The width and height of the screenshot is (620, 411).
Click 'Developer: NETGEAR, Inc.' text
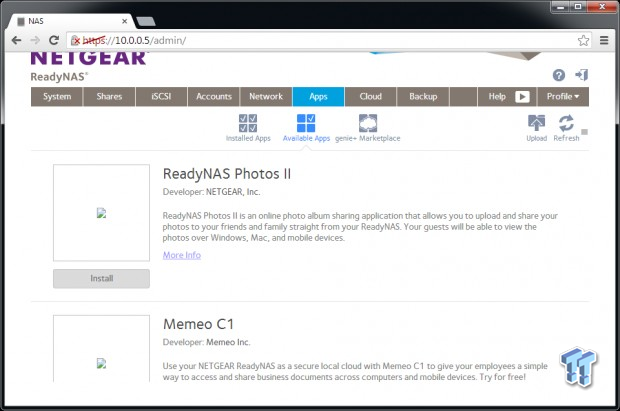pyautogui.click(x=211, y=192)
